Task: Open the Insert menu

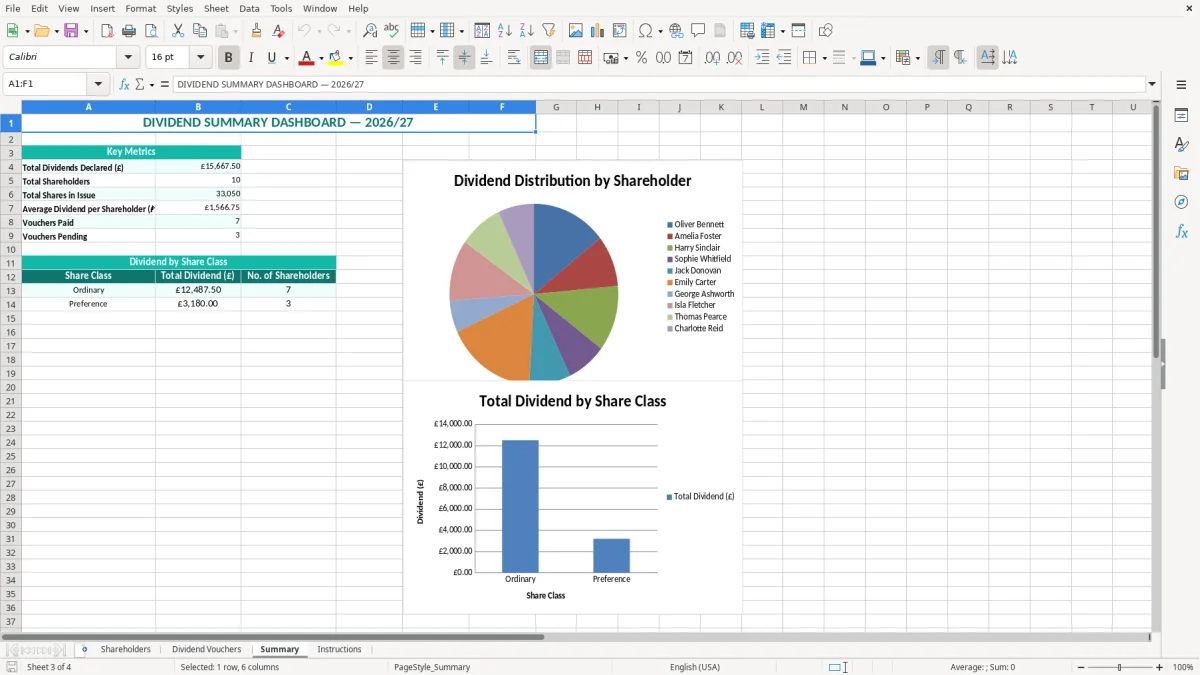Action: point(103,8)
